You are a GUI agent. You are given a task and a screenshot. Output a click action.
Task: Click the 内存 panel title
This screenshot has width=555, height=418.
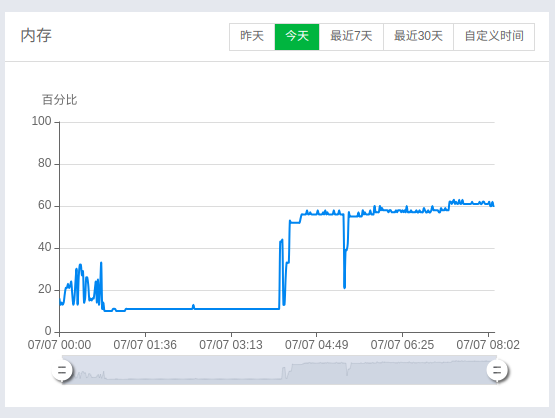[x=36, y=36]
